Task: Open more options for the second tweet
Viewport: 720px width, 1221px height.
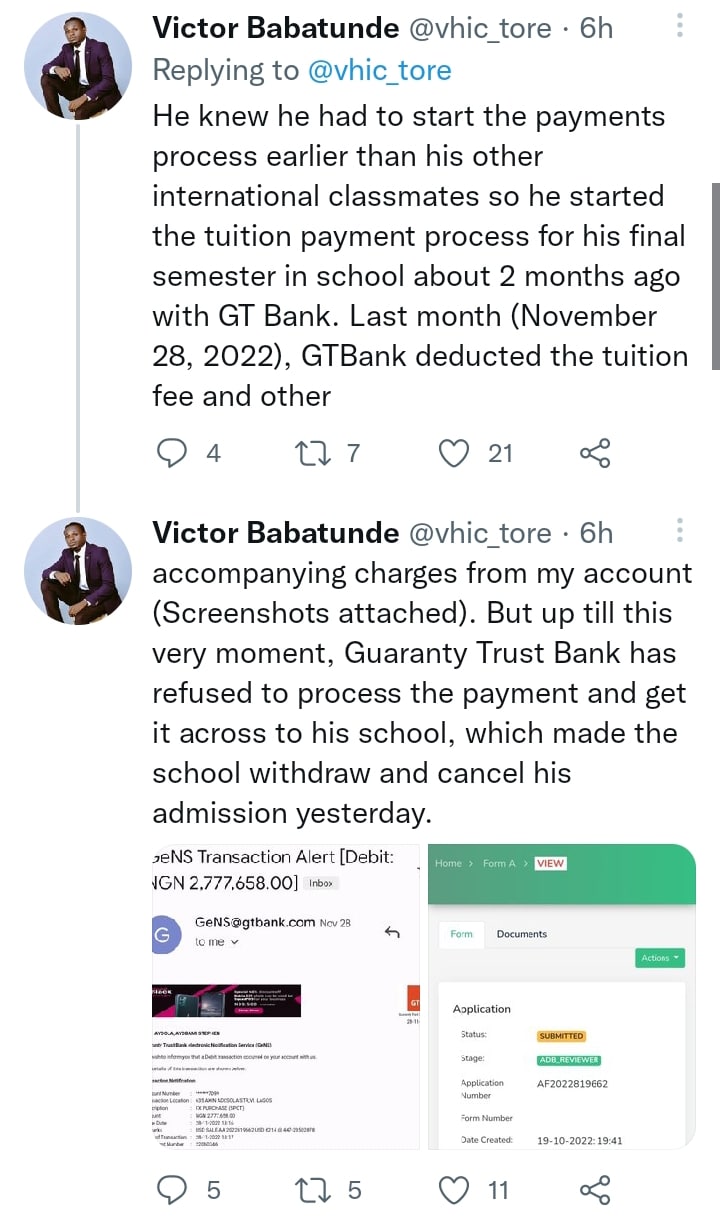Action: point(680,532)
